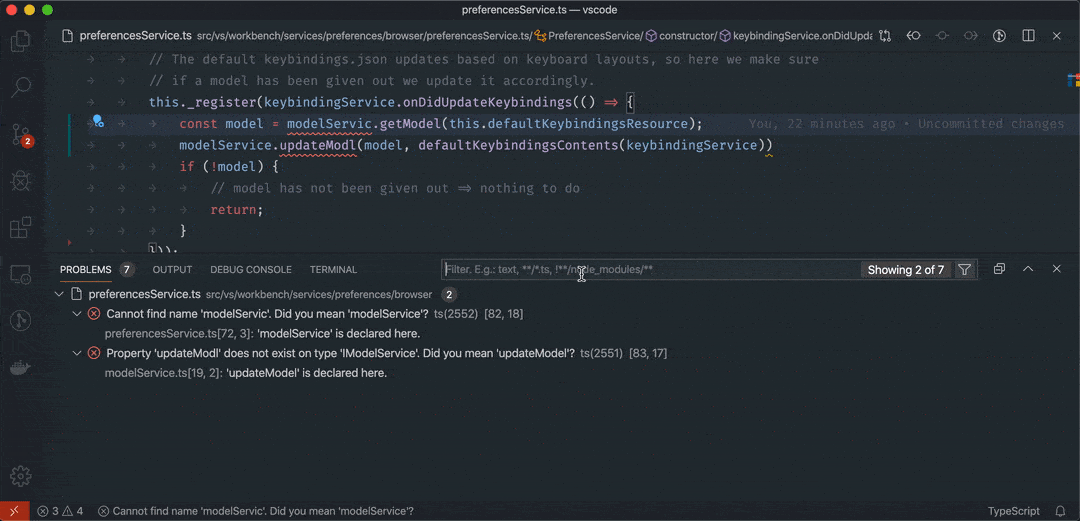Open the Explorer view in activity bar
Screen dimensions: 1080x521
tap(20, 42)
